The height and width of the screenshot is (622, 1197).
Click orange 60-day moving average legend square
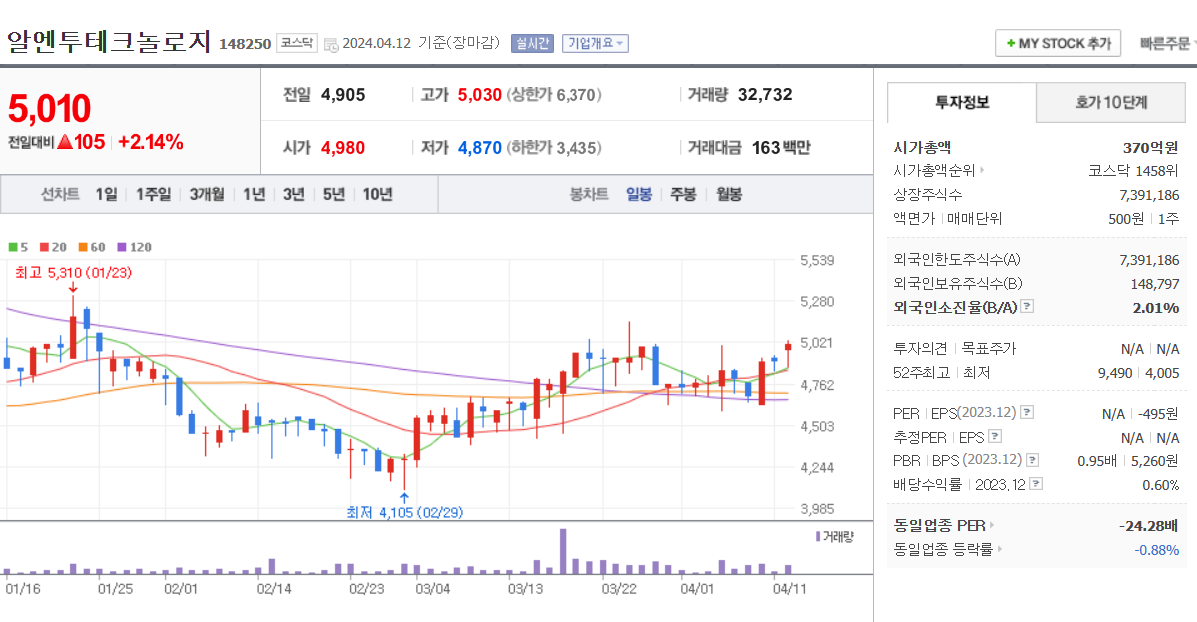click(83, 247)
